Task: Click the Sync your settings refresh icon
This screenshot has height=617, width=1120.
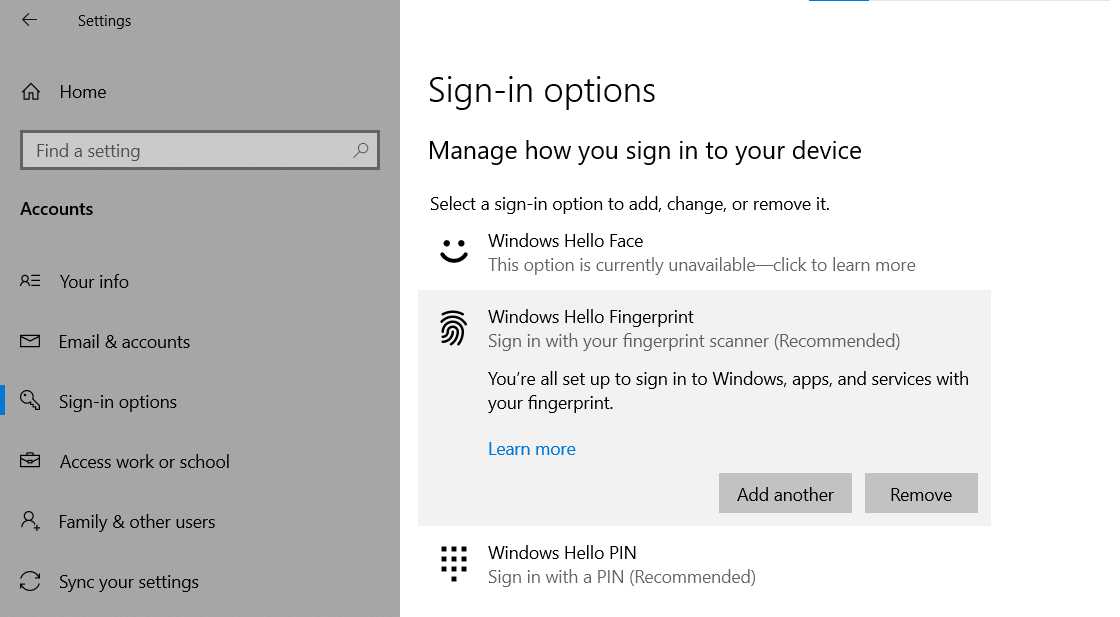Action: (x=31, y=581)
